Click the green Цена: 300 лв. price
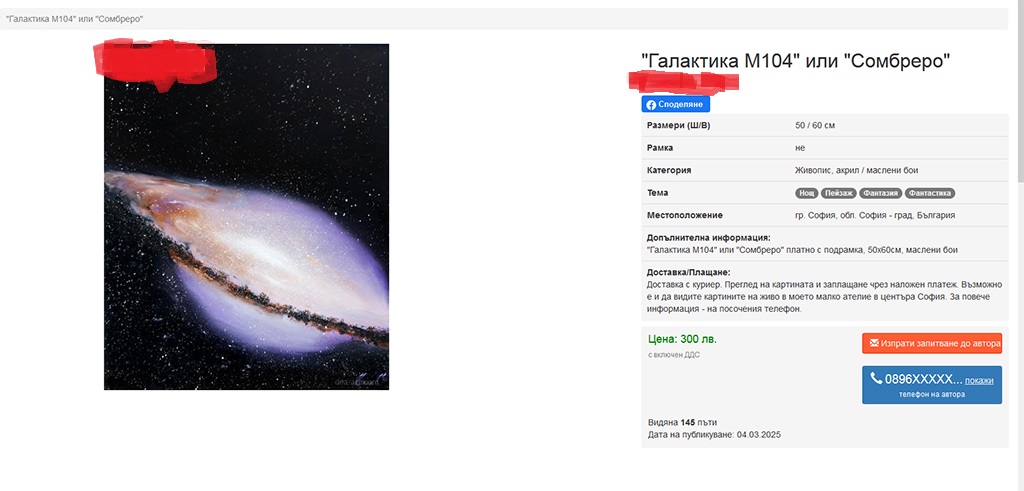The image size is (1024, 491). pos(682,339)
